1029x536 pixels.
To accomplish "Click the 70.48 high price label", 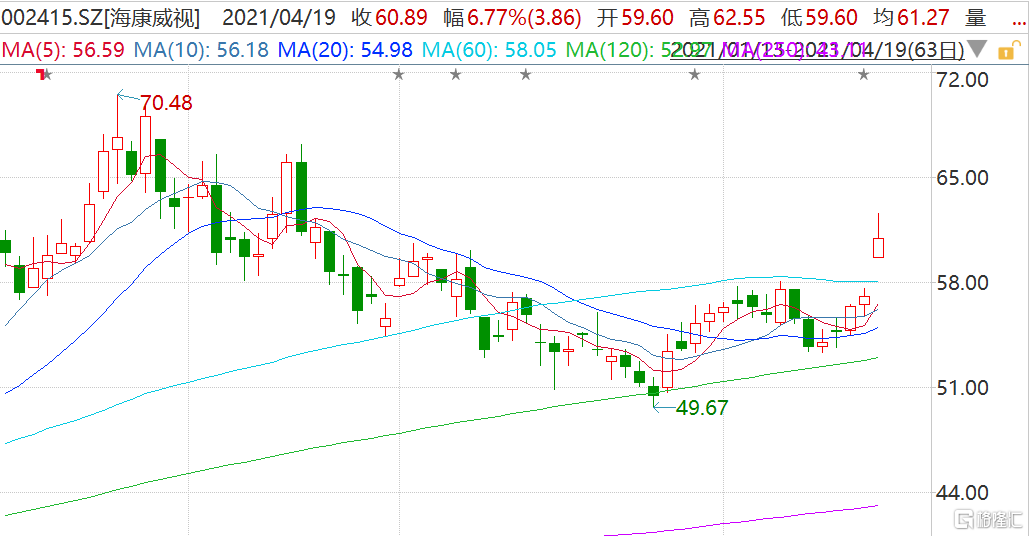I will pos(166,103).
